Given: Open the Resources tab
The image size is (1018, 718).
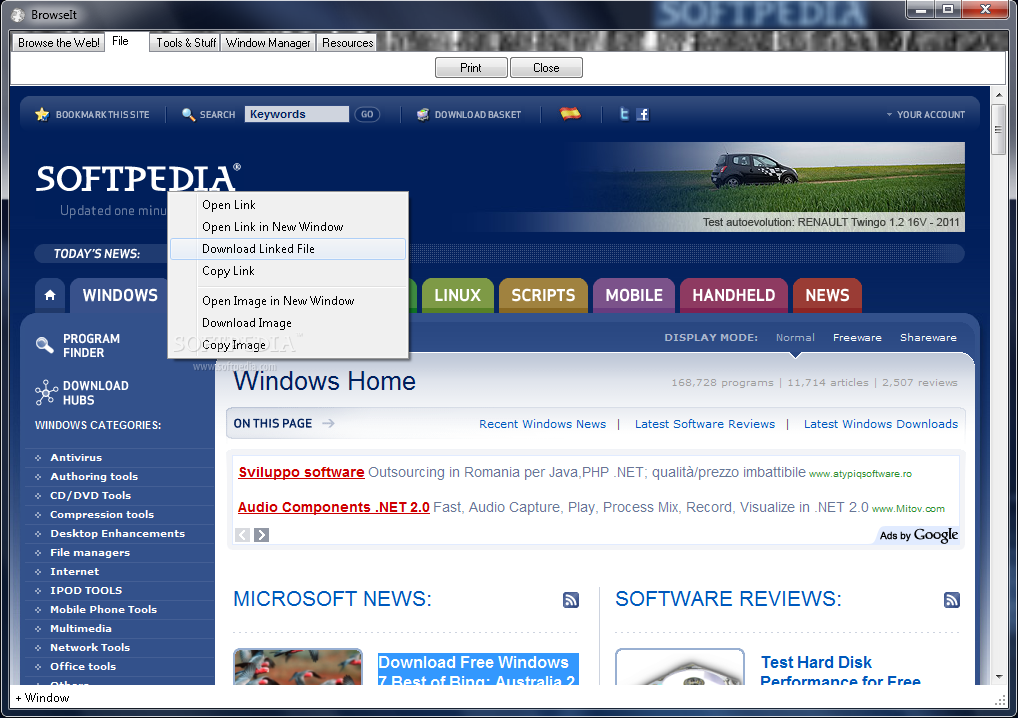Looking at the screenshot, I should [347, 43].
